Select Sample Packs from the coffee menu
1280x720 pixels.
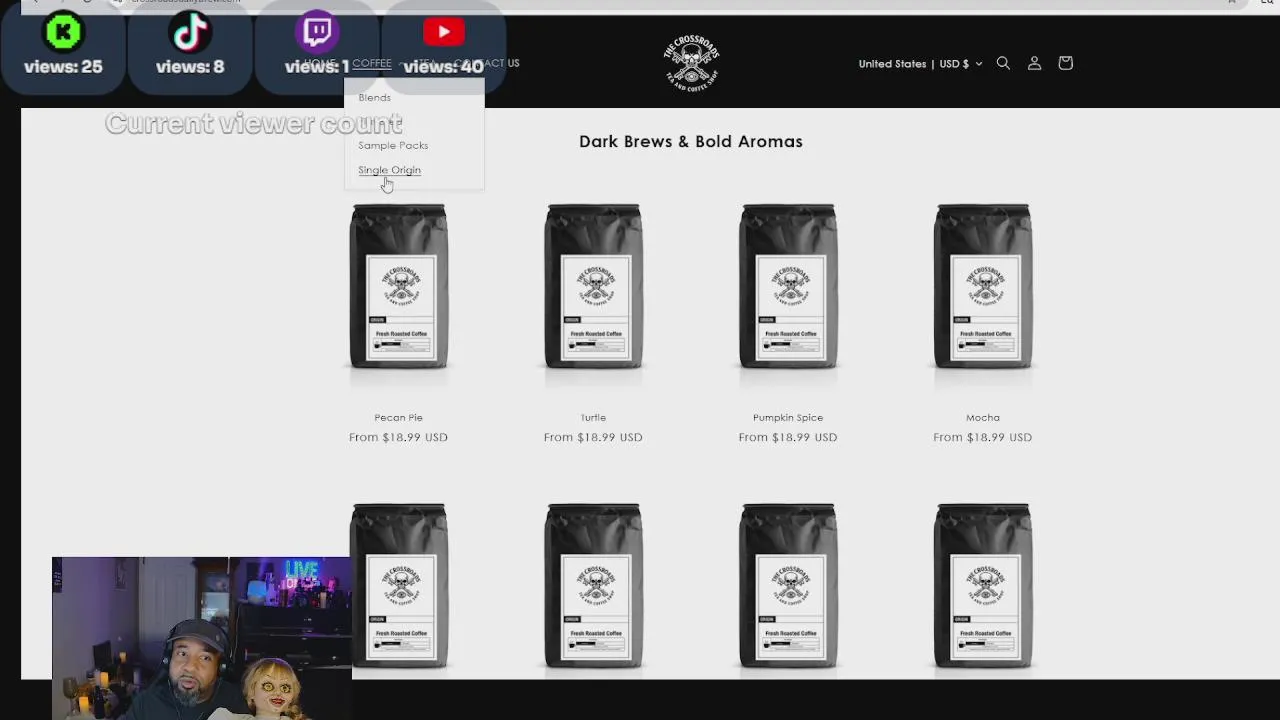[x=393, y=145]
